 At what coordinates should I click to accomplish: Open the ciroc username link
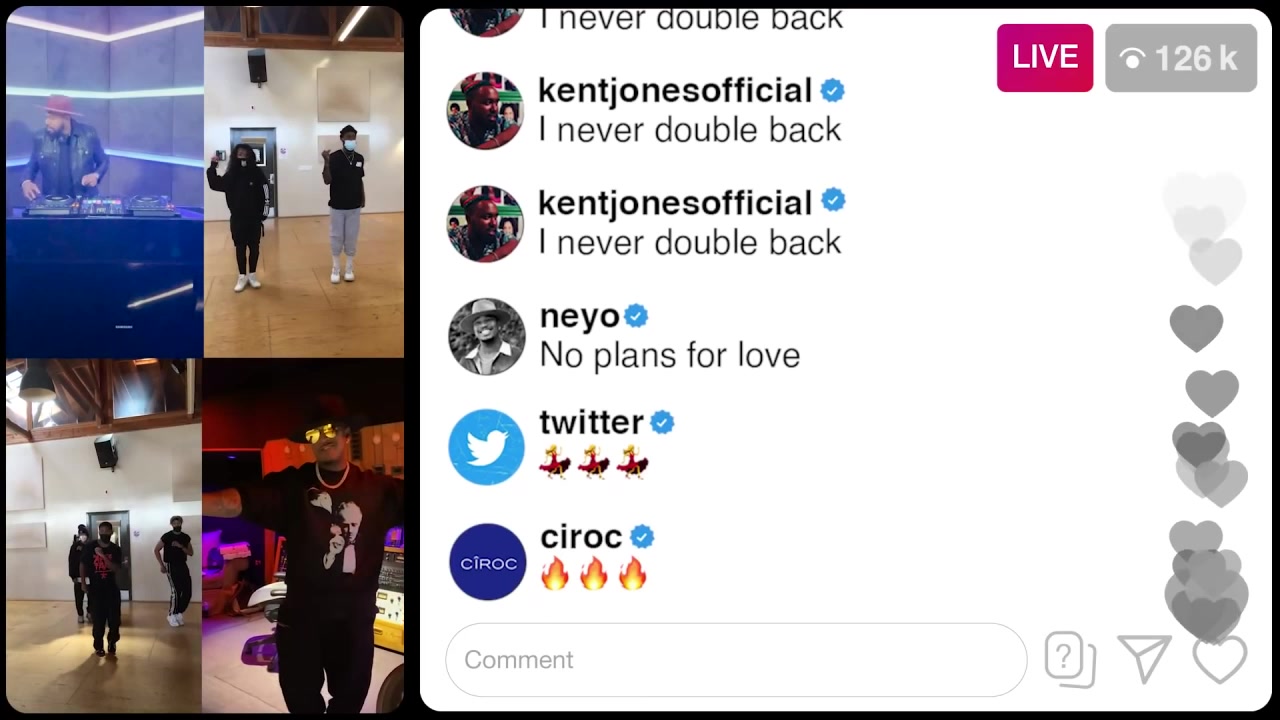581,537
